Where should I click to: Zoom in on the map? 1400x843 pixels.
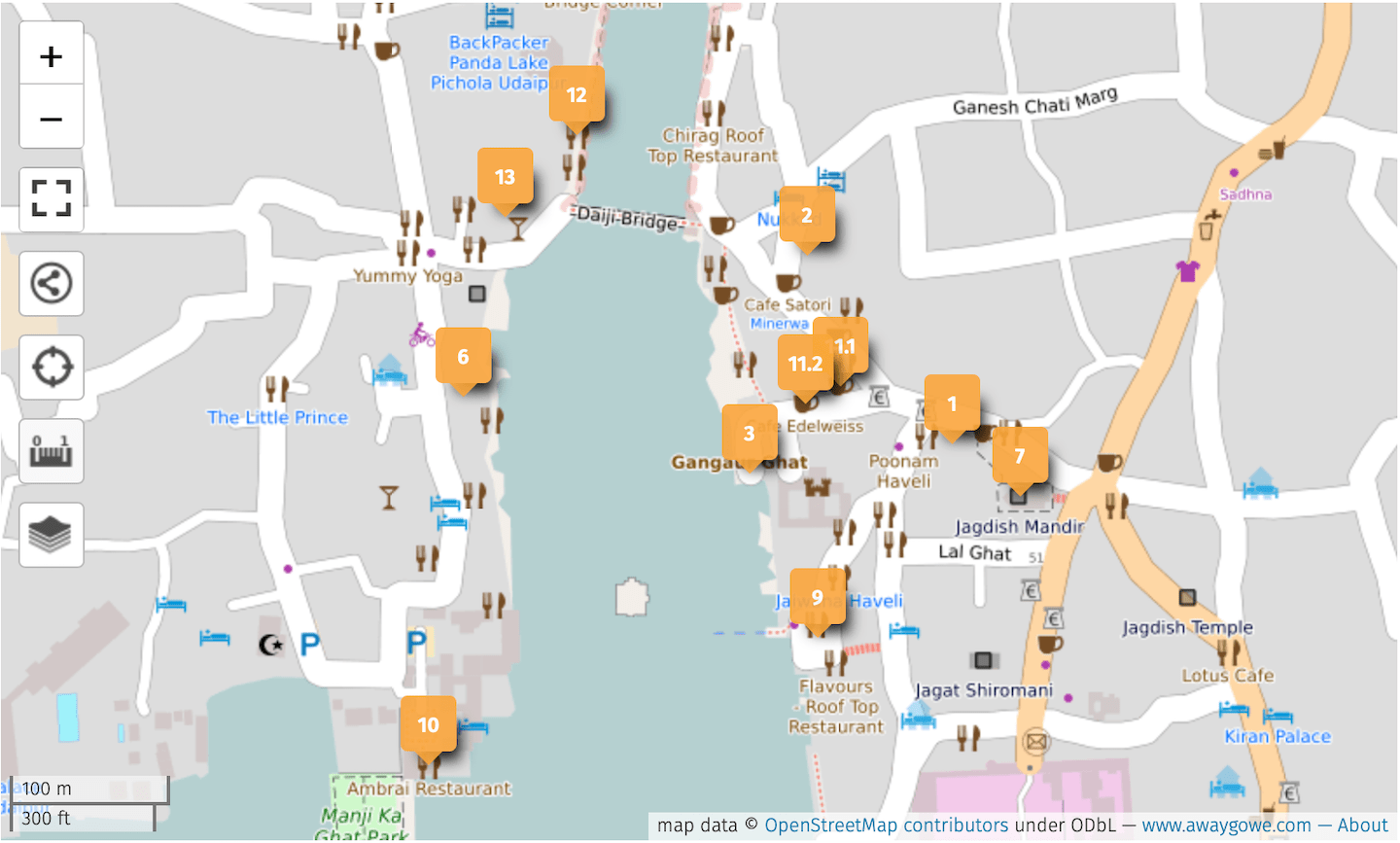click(51, 55)
